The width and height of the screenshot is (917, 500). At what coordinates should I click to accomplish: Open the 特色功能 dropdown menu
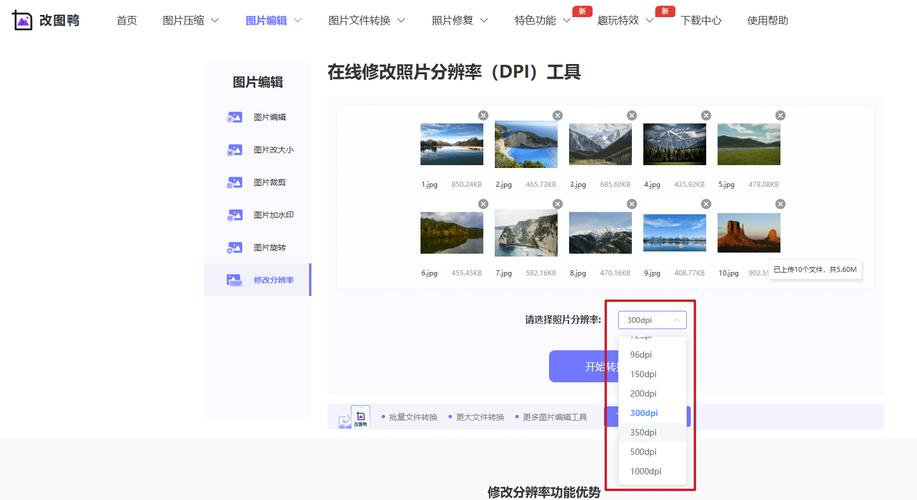[x=542, y=20]
